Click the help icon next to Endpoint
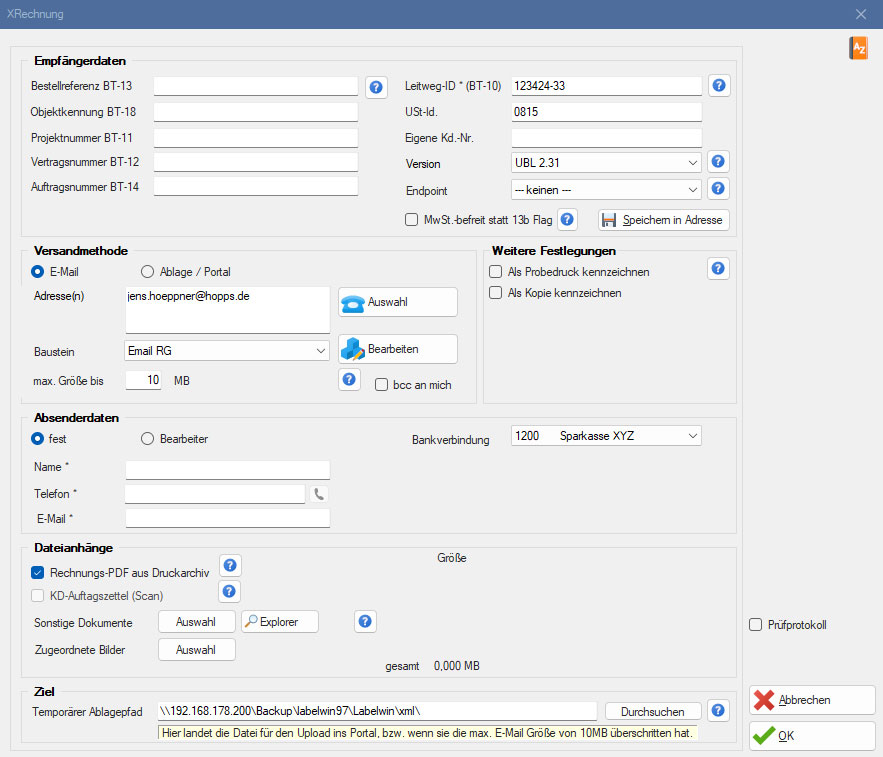Viewport: 883px width, 757px height. coord(719,188)
